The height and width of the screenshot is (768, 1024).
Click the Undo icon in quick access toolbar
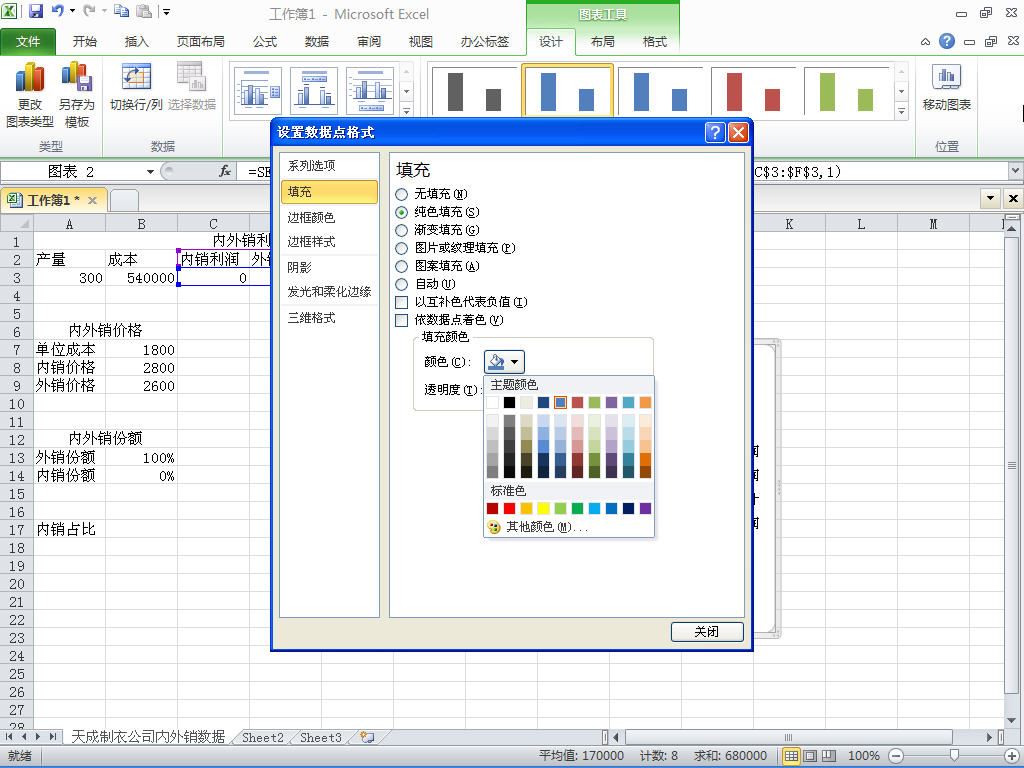pyautogui.click(x=57, y=11)
